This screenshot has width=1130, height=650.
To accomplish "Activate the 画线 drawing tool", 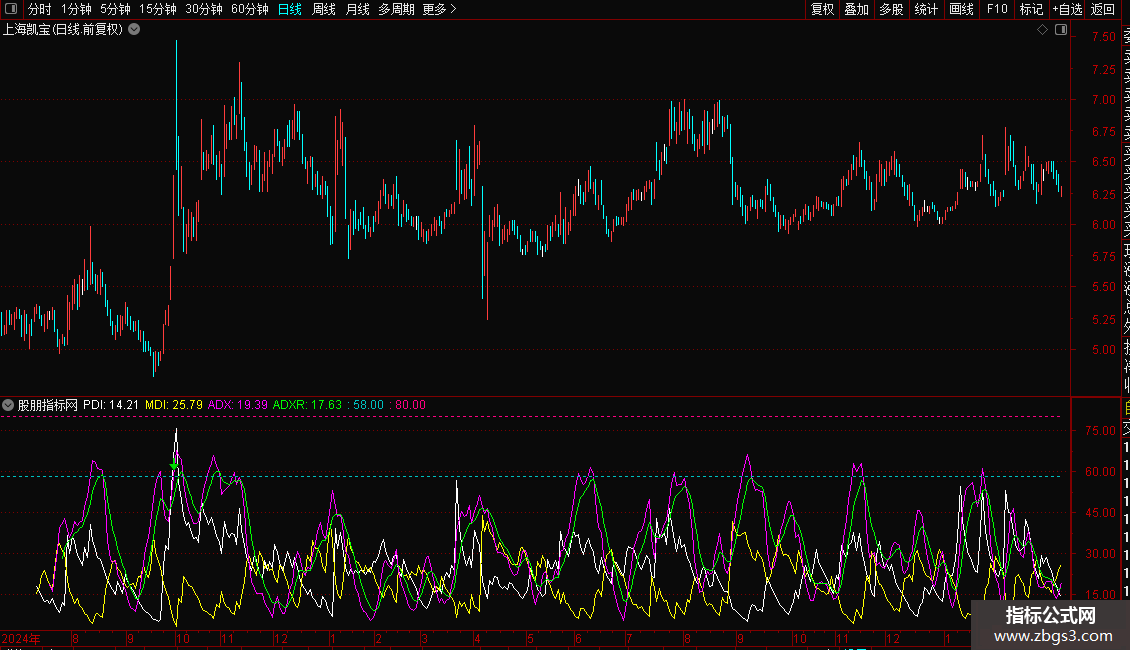I will (961, 9).
